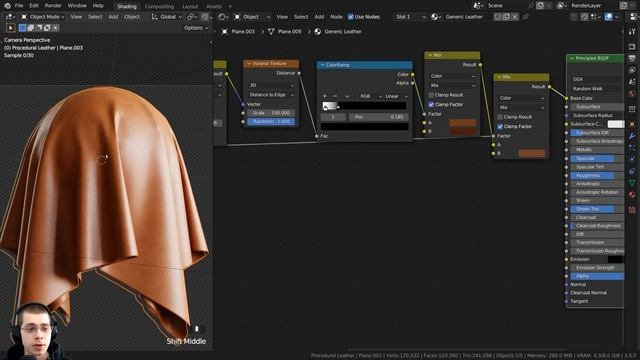The image size is (640, 360).
Task: Add a ColorRamp stop with plus button
Action: click(x=325, y=96)
